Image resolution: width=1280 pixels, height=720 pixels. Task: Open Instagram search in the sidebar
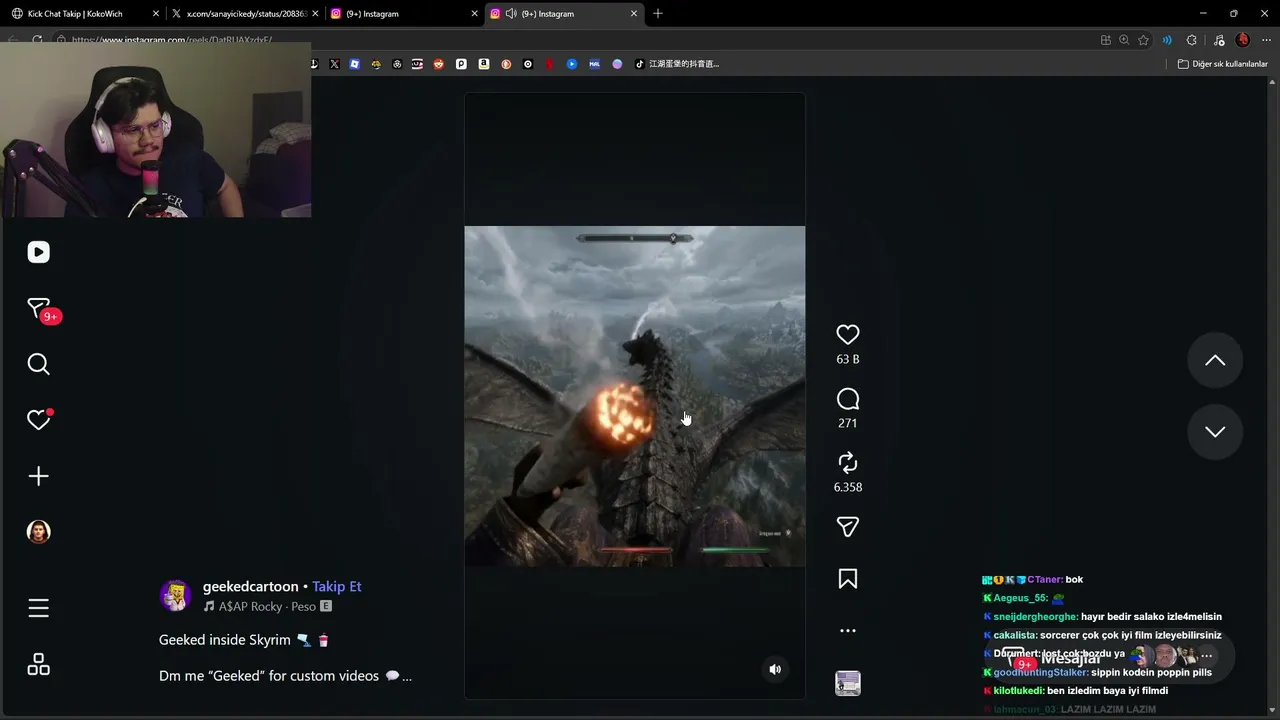pos(38,364)
